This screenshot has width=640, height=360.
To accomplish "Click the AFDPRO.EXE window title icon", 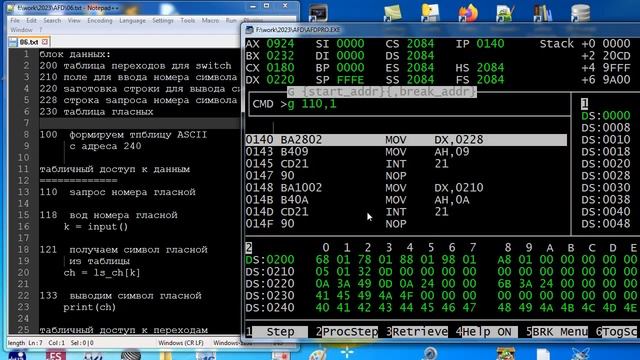I will pyautogui.click(x=249, y=30).
